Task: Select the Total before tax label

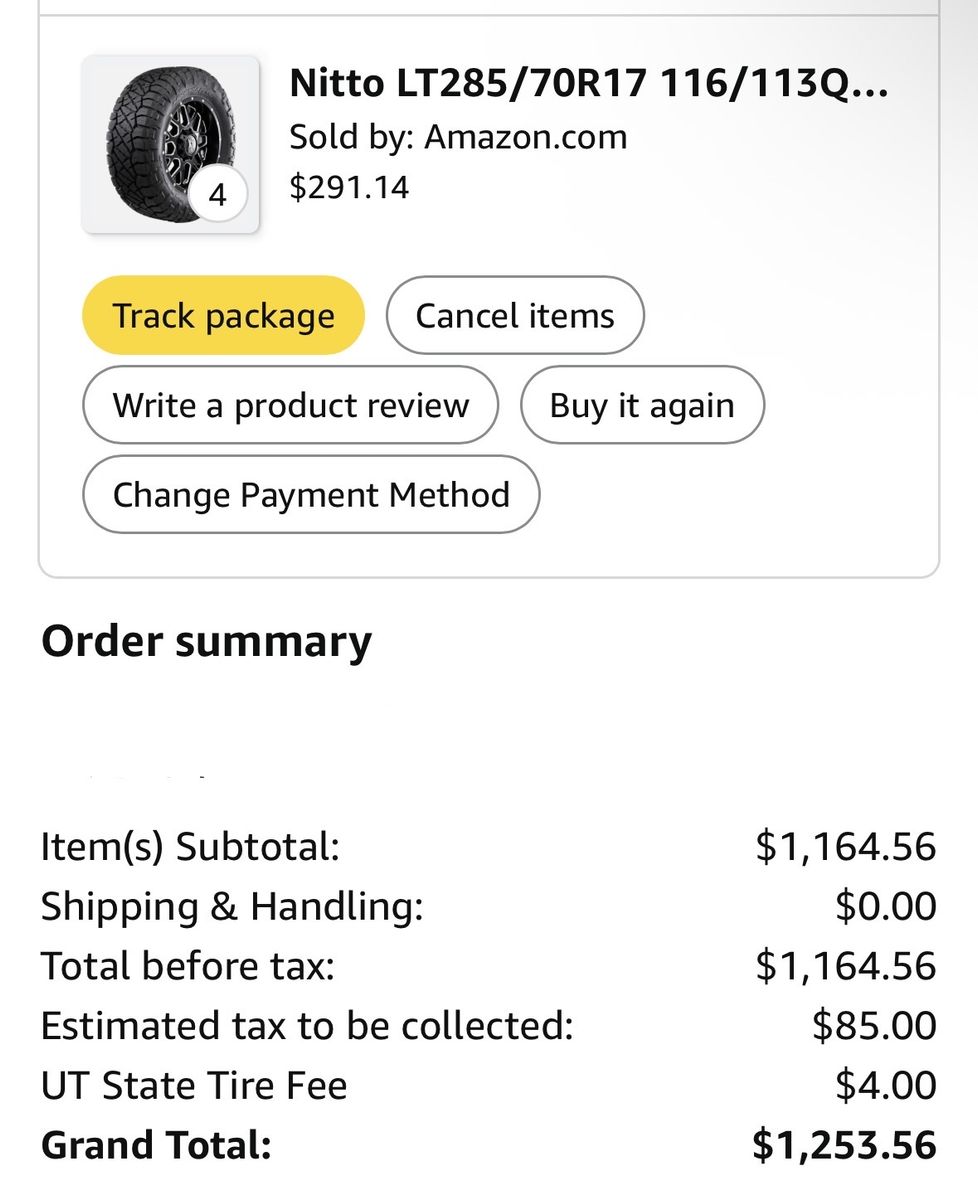Action: (x=187, y=967)
